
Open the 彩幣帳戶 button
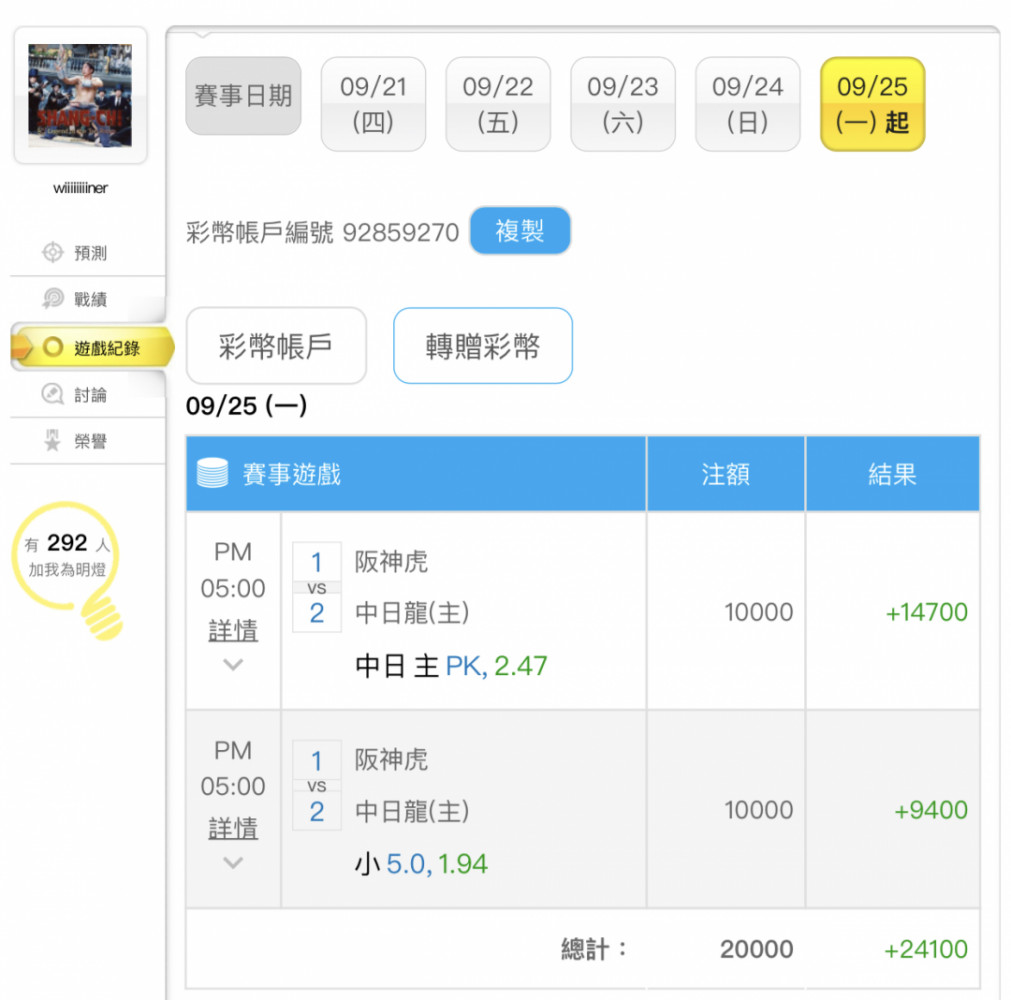tap(276, 346)
